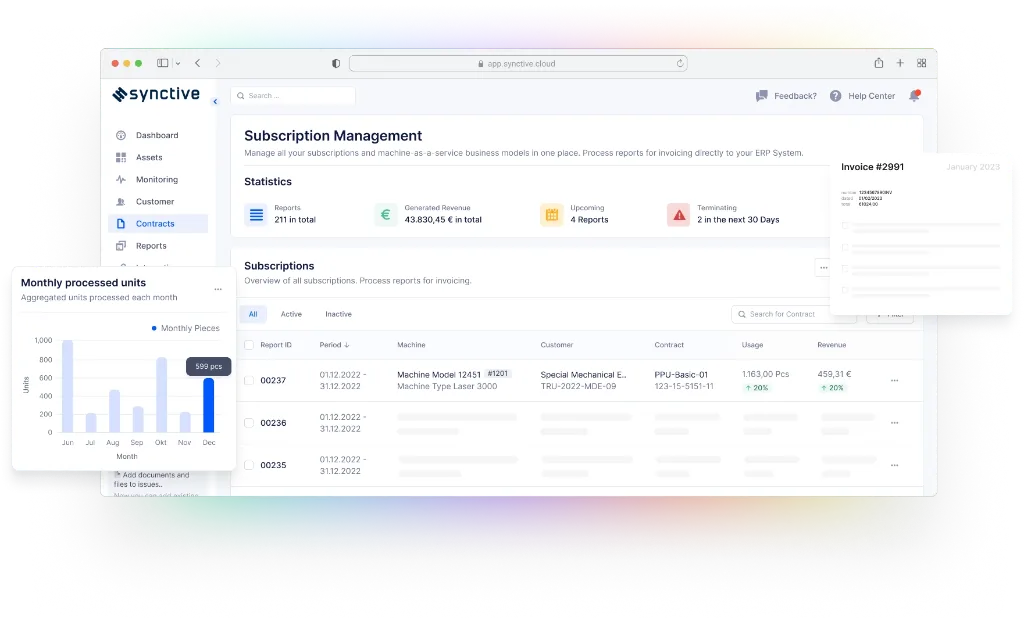The height and width of the screenshot is (618, 1024).
Task: Click the highlighted Dec bar in chart
Action: coord(208,405)
